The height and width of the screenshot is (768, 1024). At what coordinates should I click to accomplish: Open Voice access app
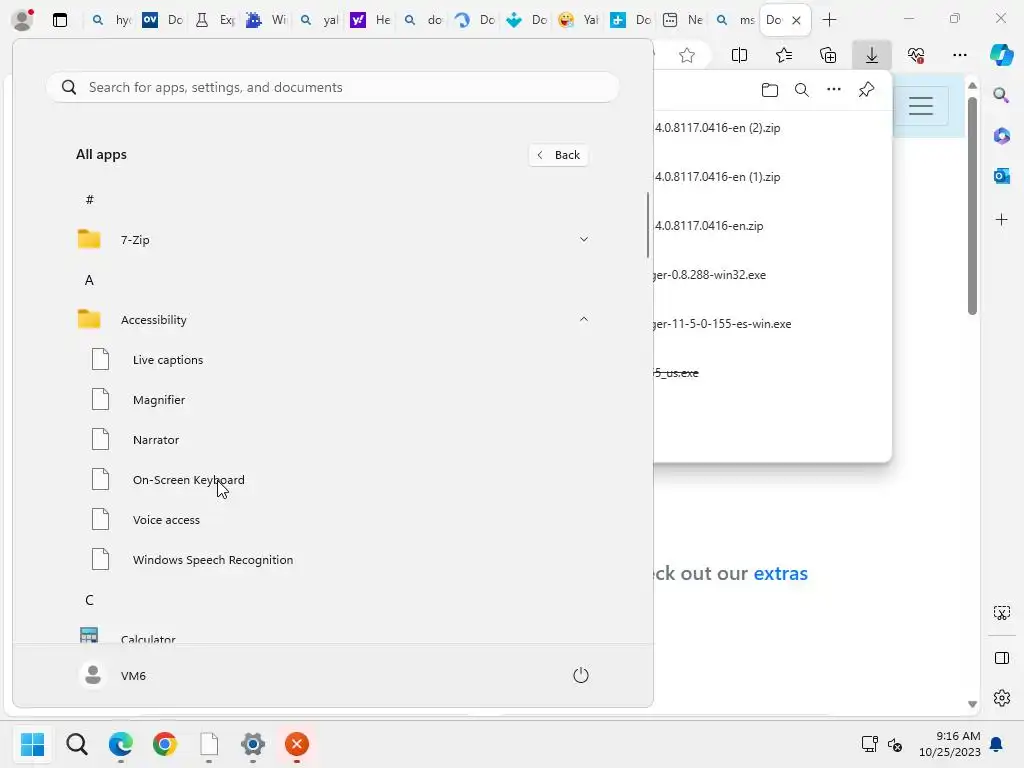pyautogui.click(x=166, y=520)
